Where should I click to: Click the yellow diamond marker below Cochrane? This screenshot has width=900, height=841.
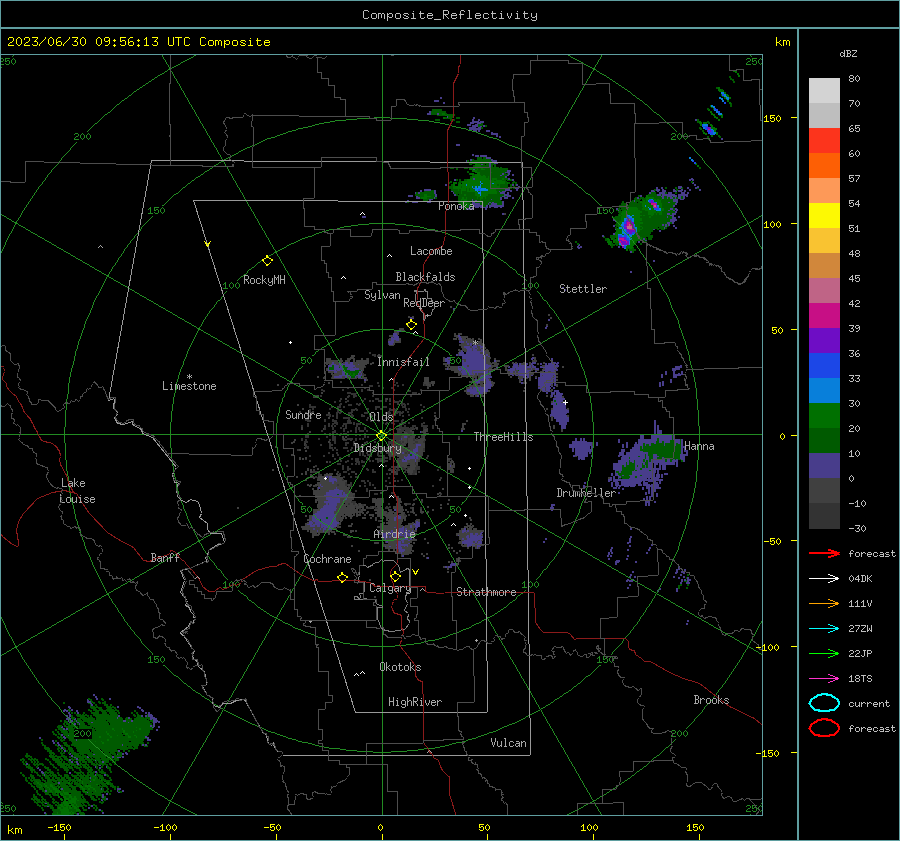pyautogui.click(x=342, y=577)
